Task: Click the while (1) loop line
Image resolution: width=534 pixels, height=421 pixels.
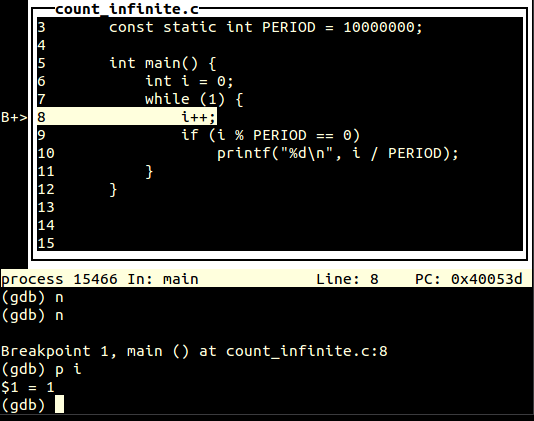Action: (194, 99)
